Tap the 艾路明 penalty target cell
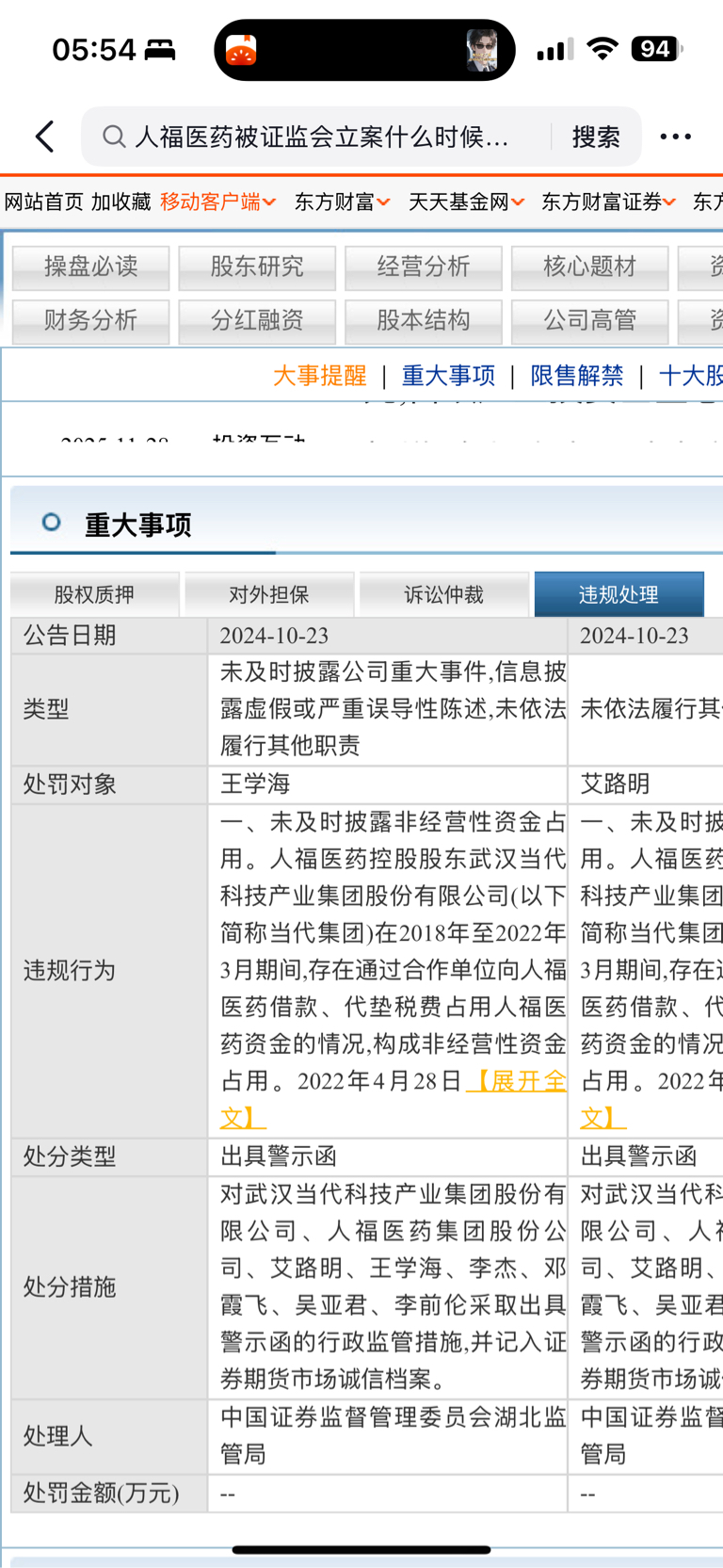Screen dimensions: 723x1568 pyautogui.click(x=646, y=784)
